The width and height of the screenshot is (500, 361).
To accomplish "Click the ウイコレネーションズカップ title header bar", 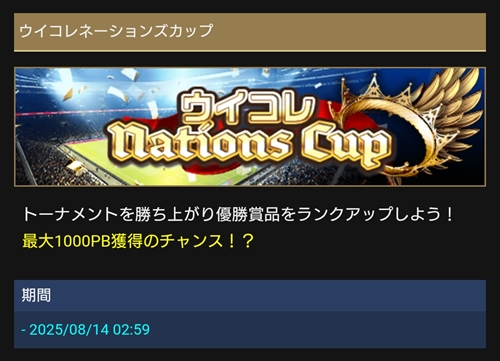I will click(x=250, y=32).
